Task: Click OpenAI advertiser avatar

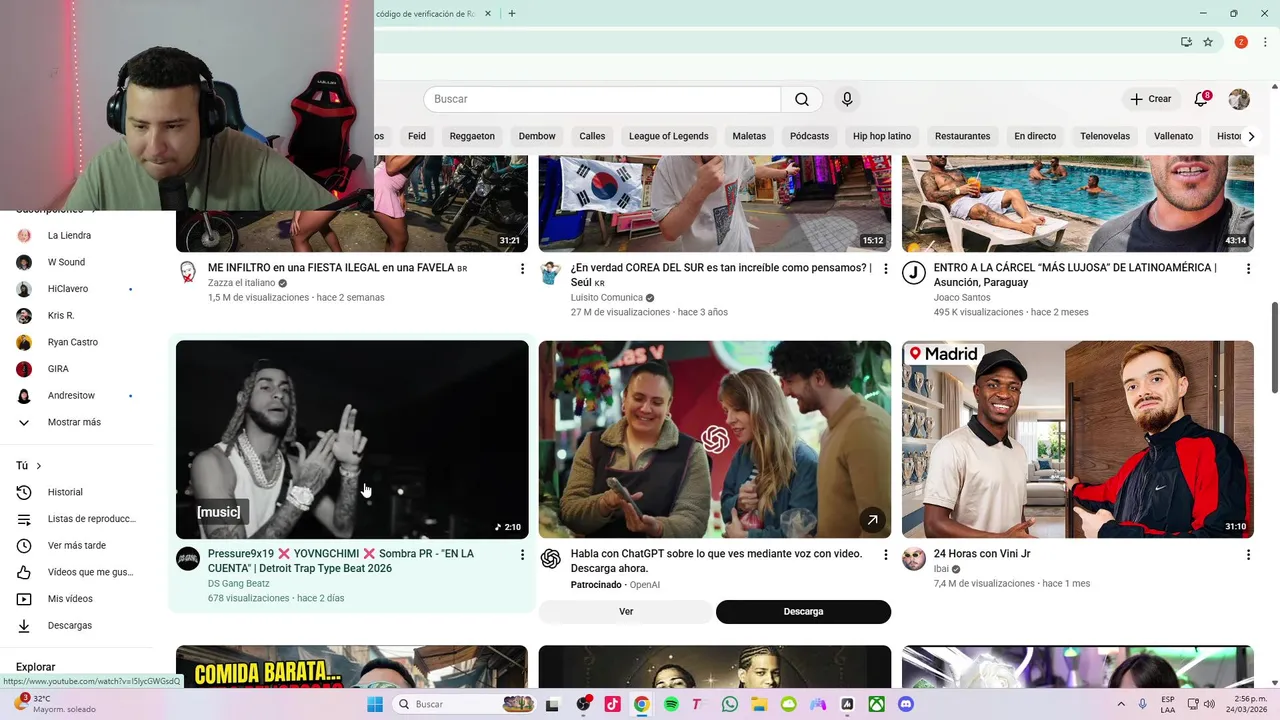Action: point(551,559)
